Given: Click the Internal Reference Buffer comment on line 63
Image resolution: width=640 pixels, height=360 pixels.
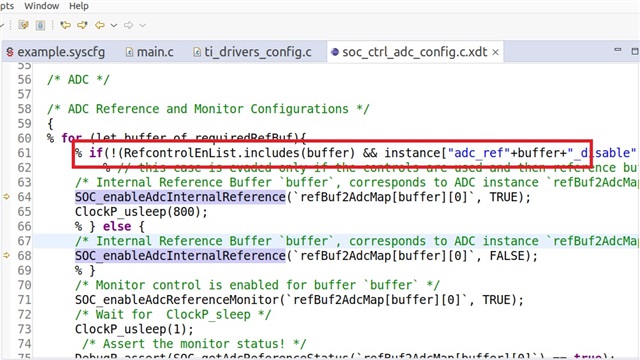Looking at the screenshot, I should (x=357, y=182).
